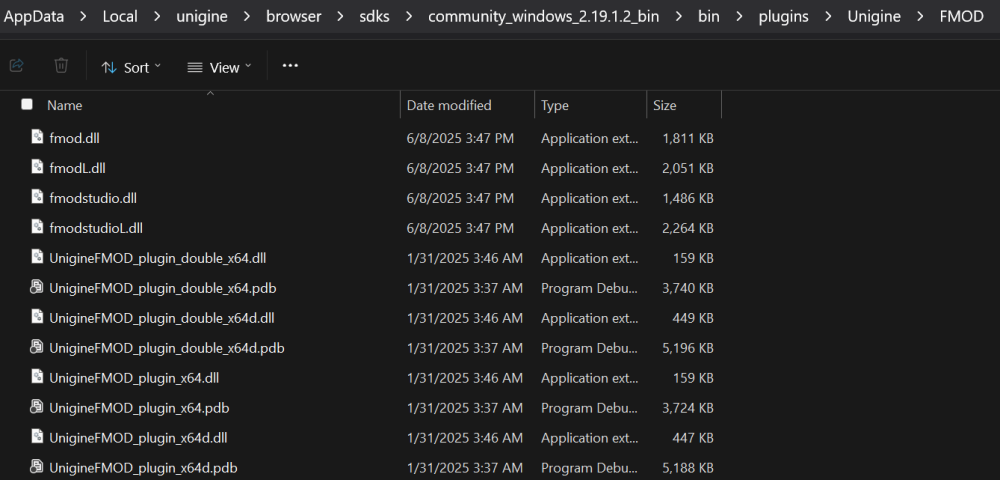1000x480 pixels.
Task: Click the fmodstudioL.dll file icon
Action: pos(37,228)
